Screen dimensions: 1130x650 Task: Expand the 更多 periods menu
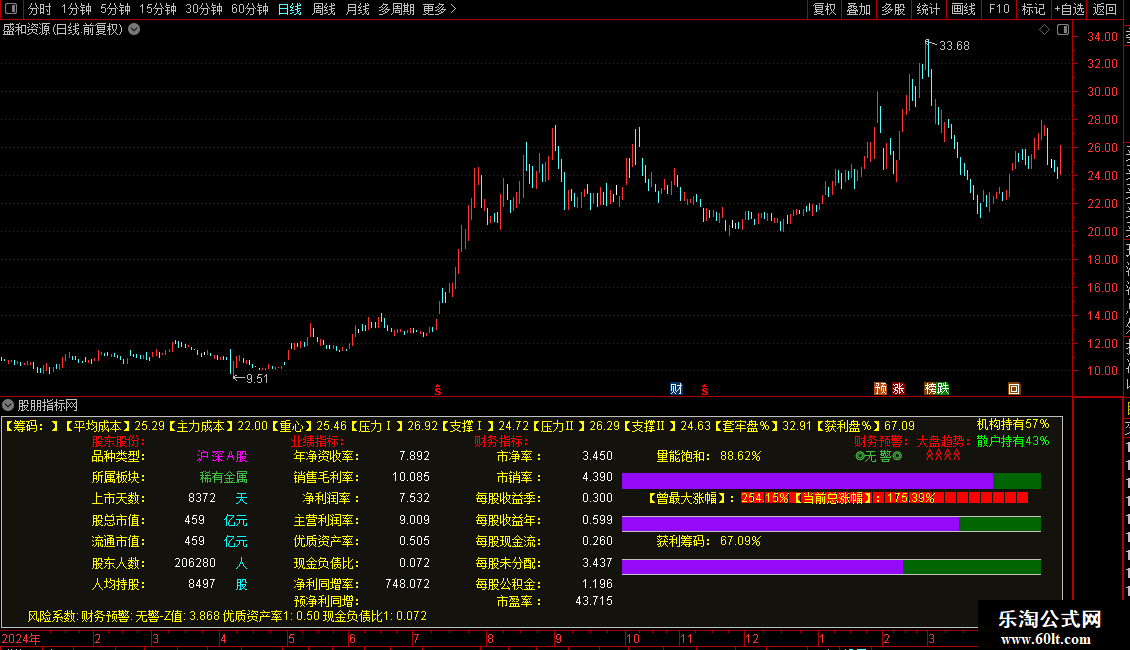pos(439,9)
